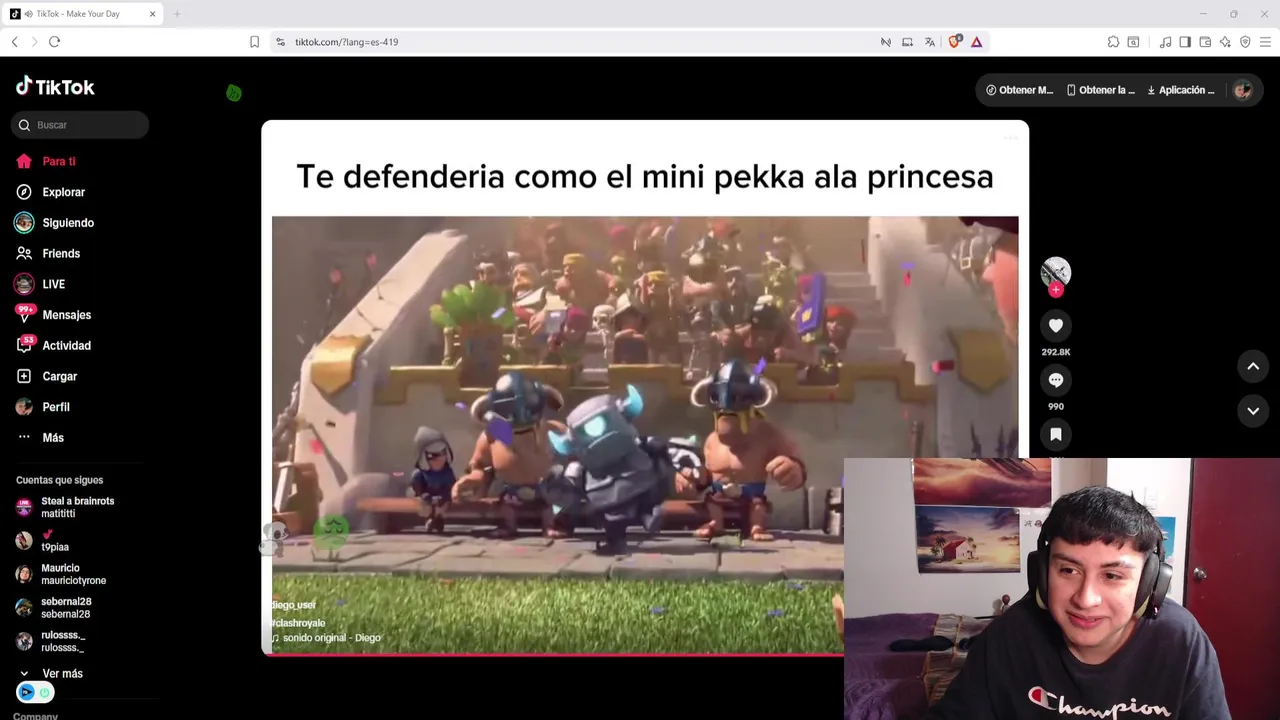Open the Leo AI sparkle icon
This screenshot has width=1280, height=720.
[x=1225, y=42]
